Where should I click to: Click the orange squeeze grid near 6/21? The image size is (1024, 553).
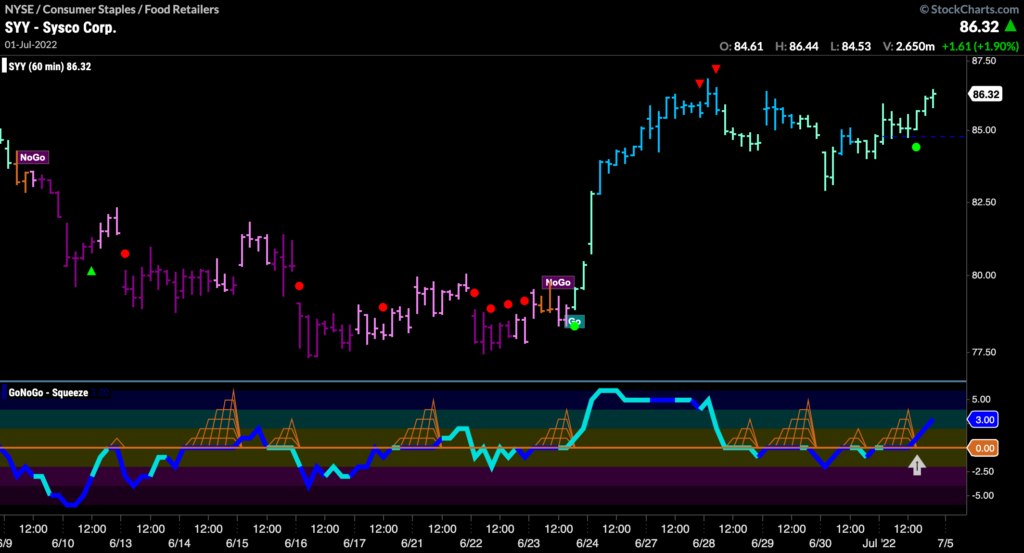(419, 424)
